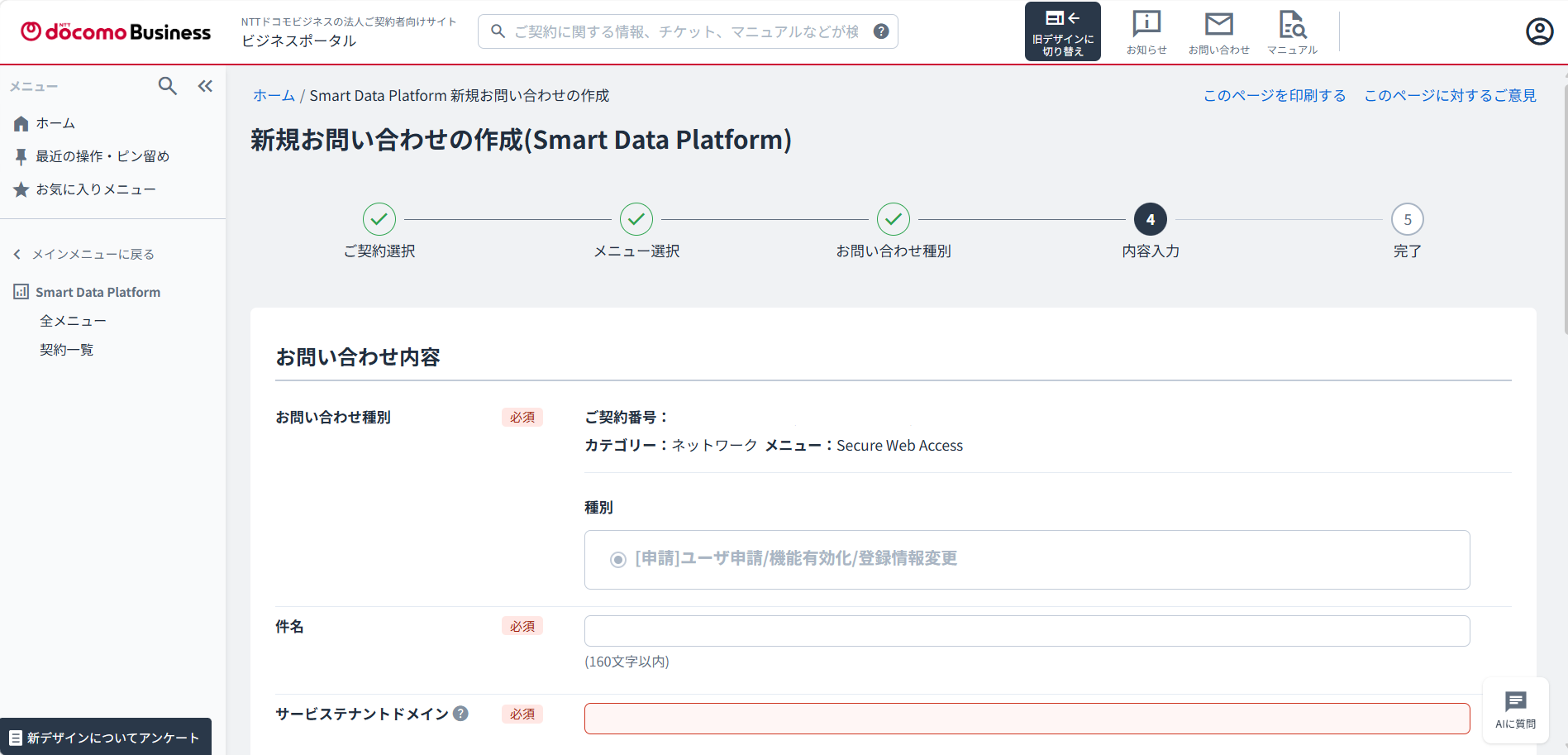The height and width of the screenshot is (755, 1568).
Task: Click the help icon beside サービステナントドメイン
Action: coord(461,714)
